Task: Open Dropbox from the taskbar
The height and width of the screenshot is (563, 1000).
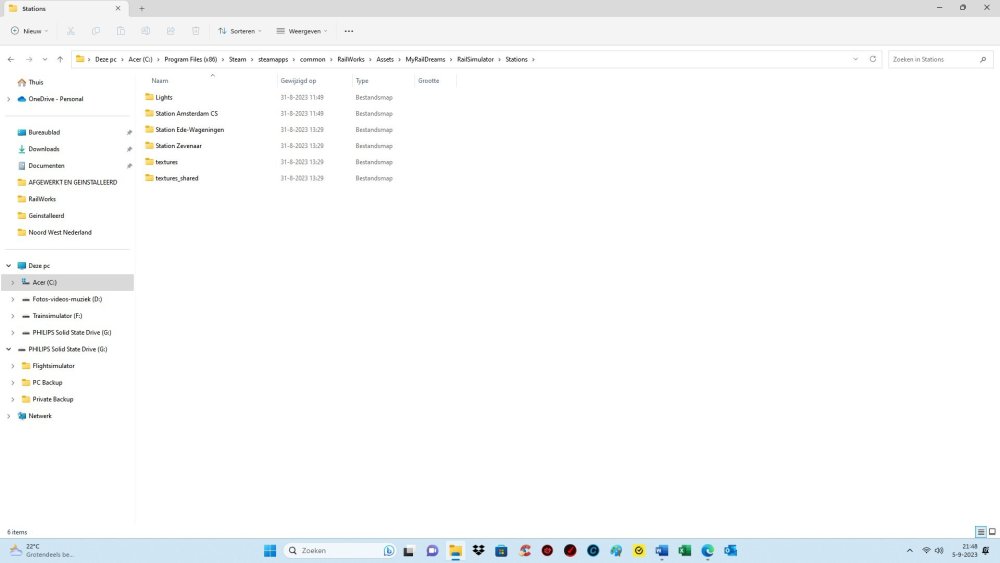Action: [479, 551]
